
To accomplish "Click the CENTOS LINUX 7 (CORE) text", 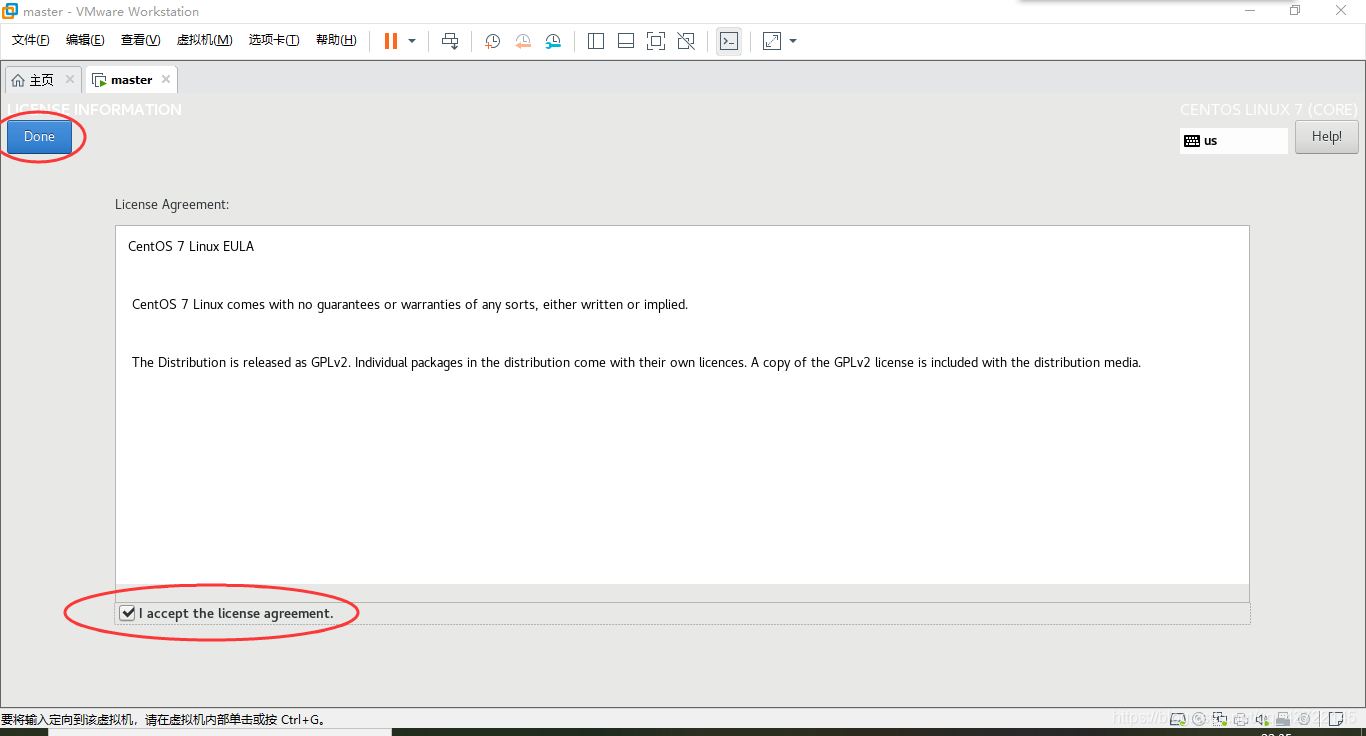I will point(1269,110).
